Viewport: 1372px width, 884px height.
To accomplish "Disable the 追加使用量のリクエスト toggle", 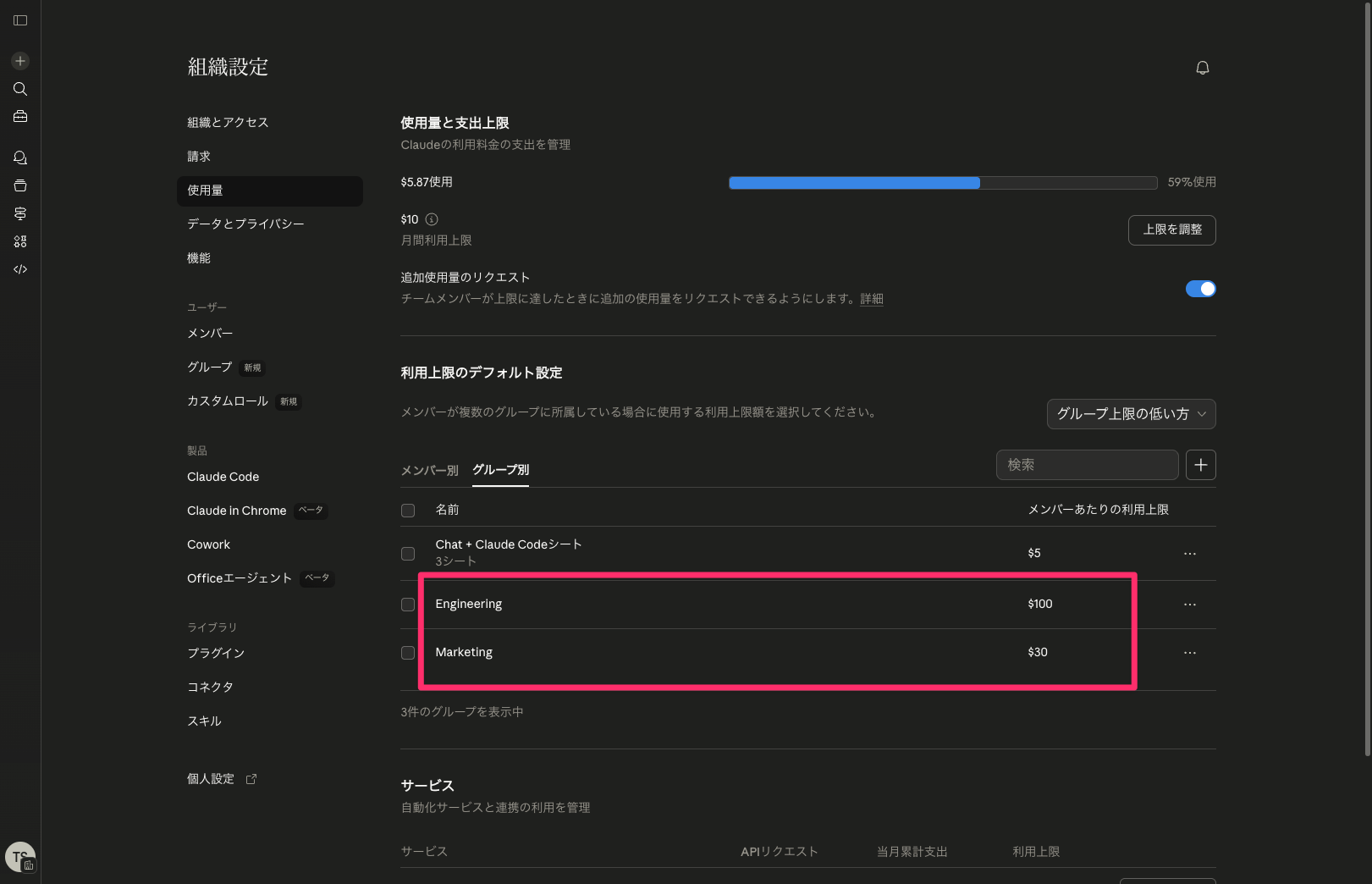I will (1201, 288).
